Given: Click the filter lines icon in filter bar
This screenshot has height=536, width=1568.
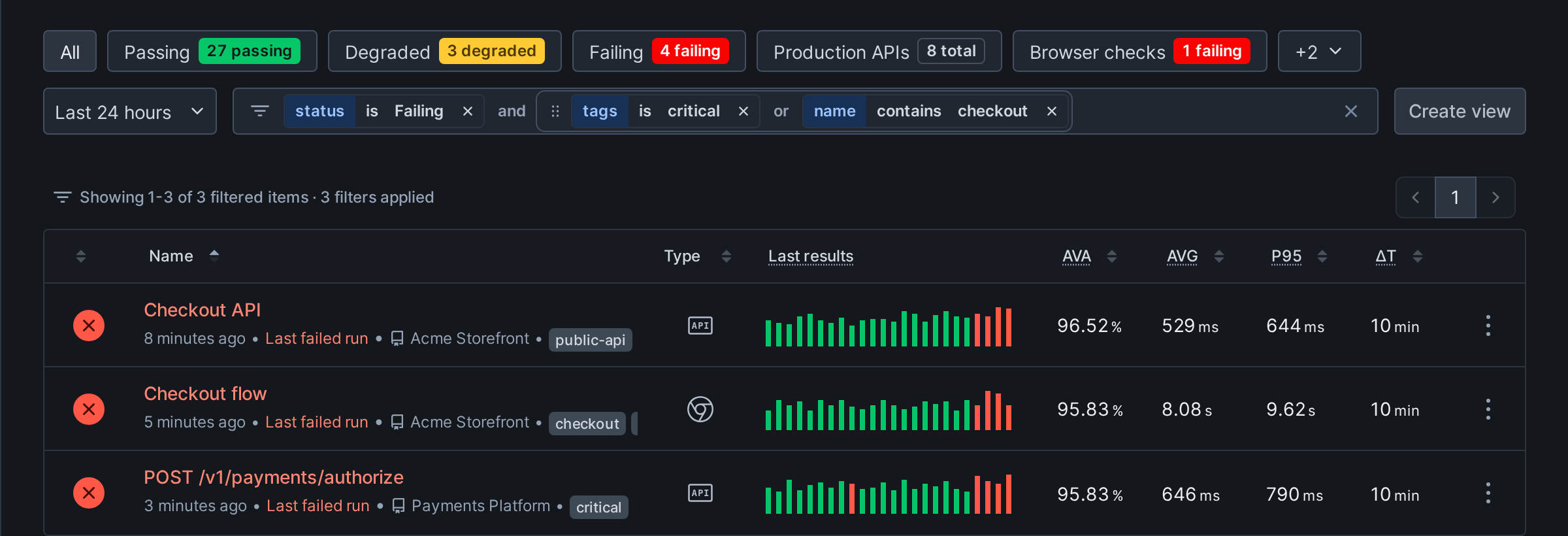Looking at the screenshot, I should [x=260, y=112].
